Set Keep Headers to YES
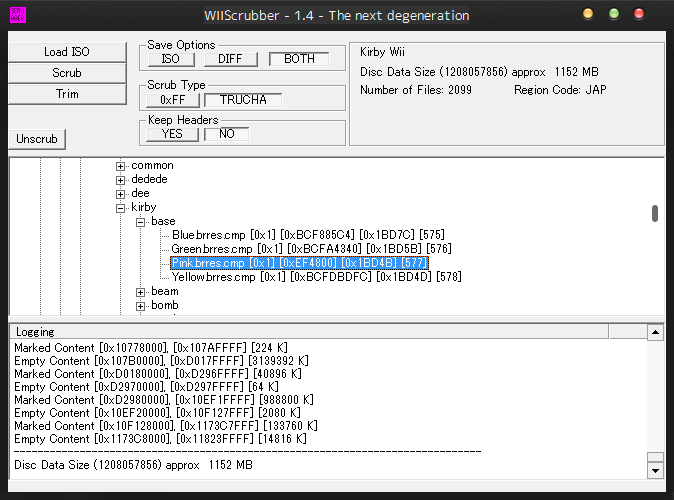 [x=172, y=134]
